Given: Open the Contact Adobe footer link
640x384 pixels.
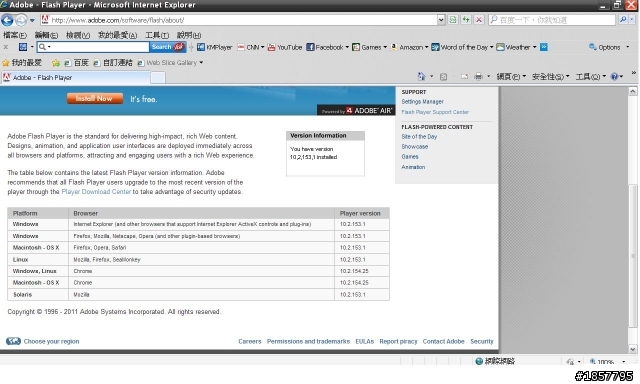Looking at the screenshot, I should [443, 341].
